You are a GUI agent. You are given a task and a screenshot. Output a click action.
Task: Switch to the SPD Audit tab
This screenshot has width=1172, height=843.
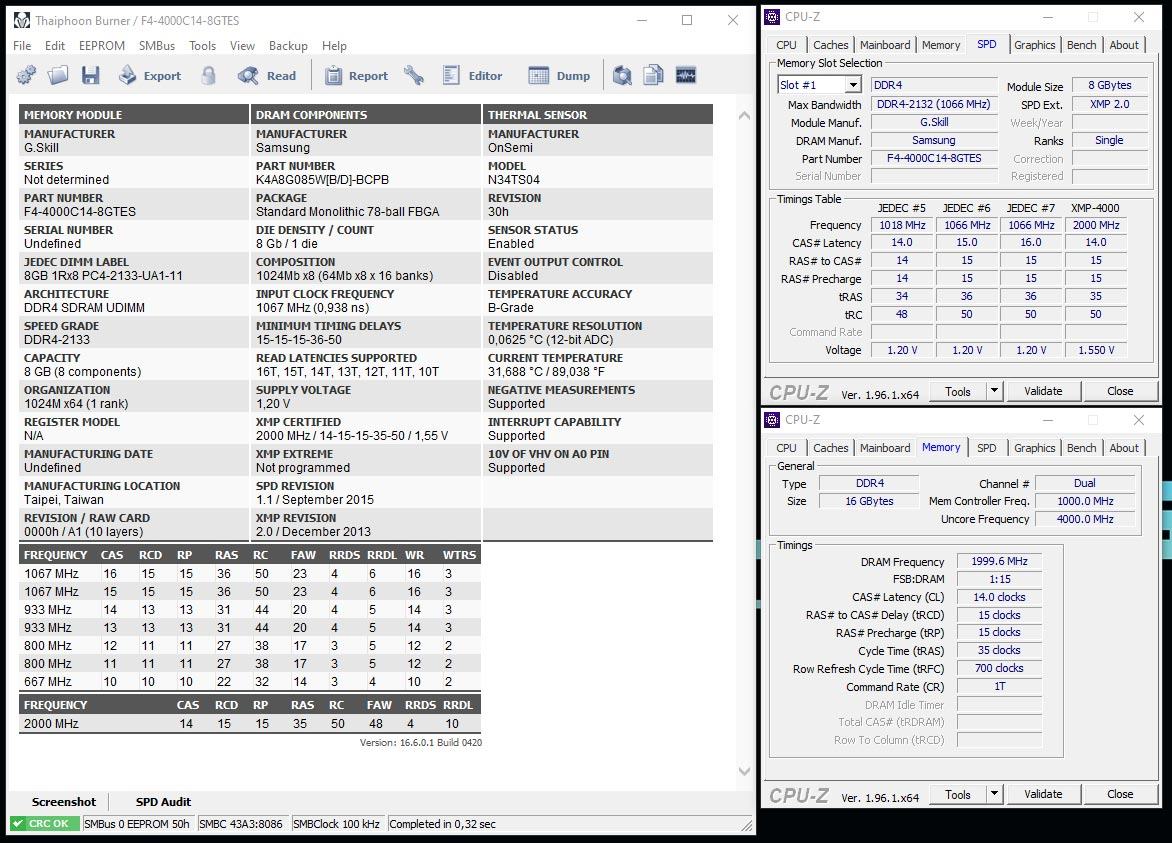click(163, 802)
